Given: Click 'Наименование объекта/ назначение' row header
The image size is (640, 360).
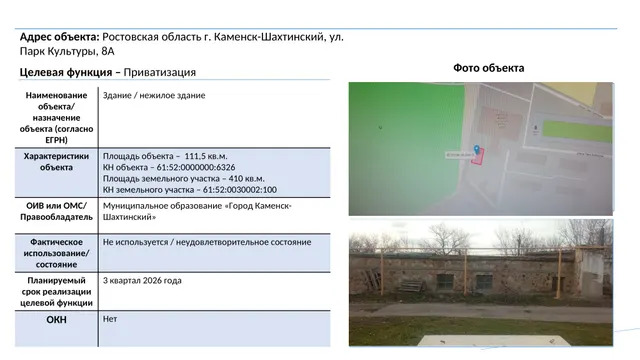Looking at the screenshot, I should coord(56,118).
